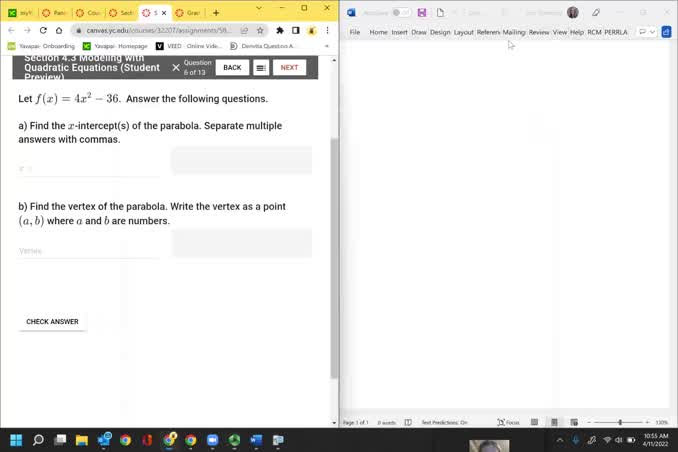The width and height of the screenshot is (678, 452).
Task: Toggle the AutoSave switch in Word
Action: (400, 13)
